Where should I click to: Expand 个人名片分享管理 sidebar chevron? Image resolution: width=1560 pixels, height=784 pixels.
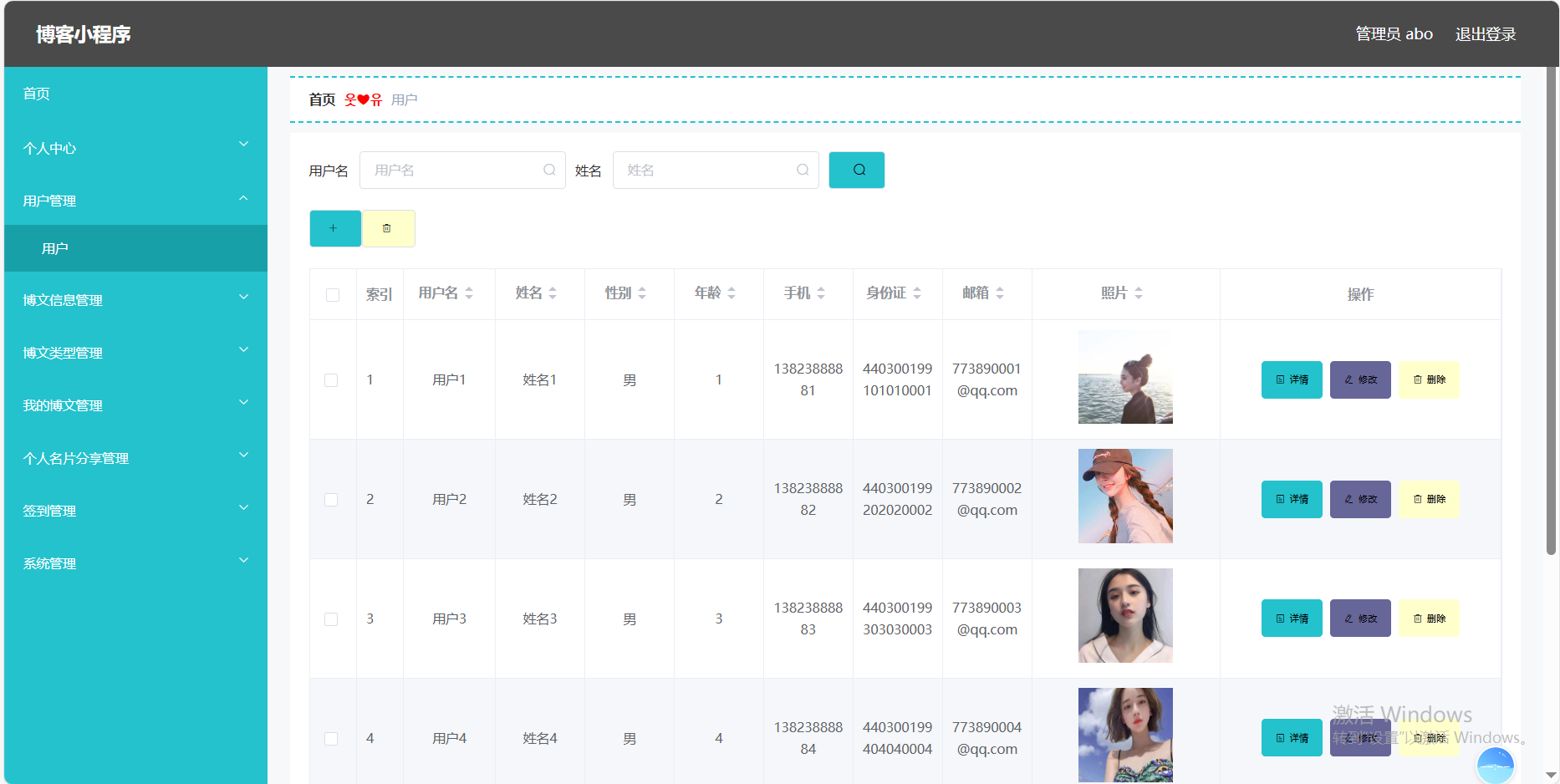pos(244,455)
